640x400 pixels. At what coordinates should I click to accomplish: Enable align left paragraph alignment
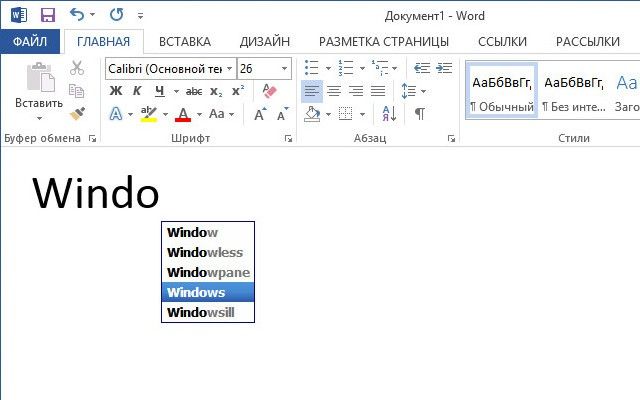312,91
